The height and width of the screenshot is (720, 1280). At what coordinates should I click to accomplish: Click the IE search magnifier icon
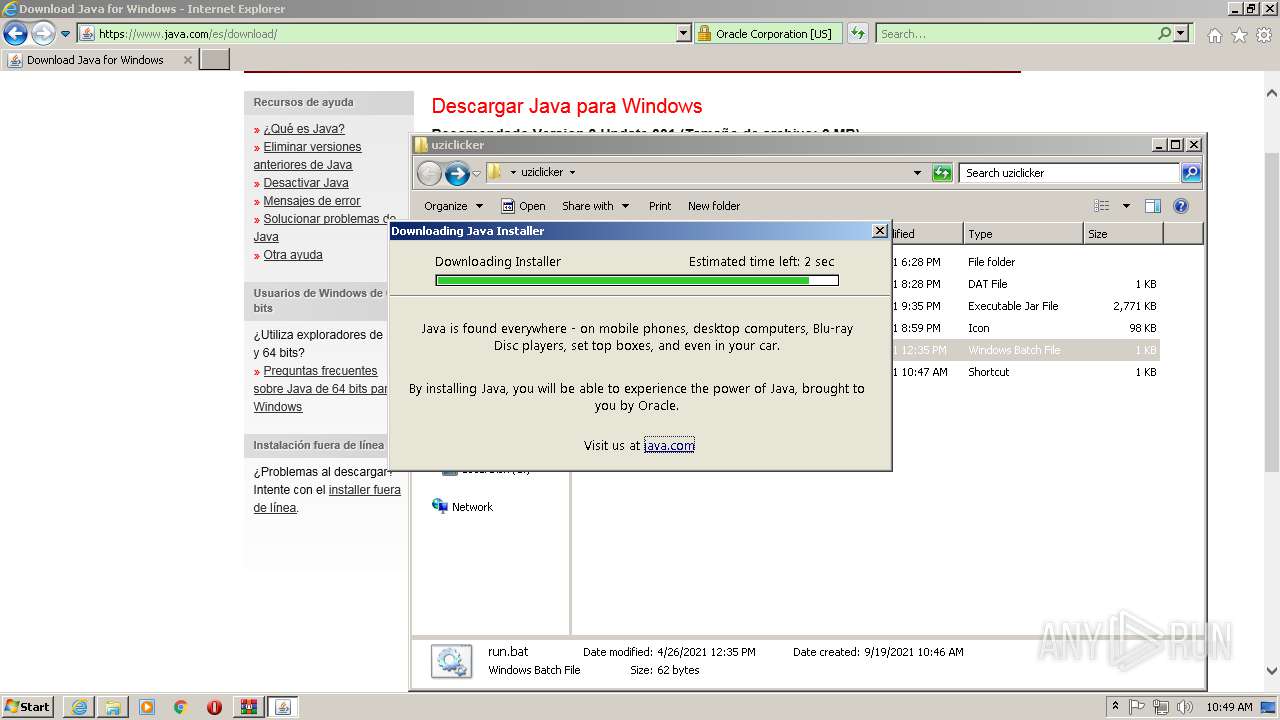[1164, 34]
